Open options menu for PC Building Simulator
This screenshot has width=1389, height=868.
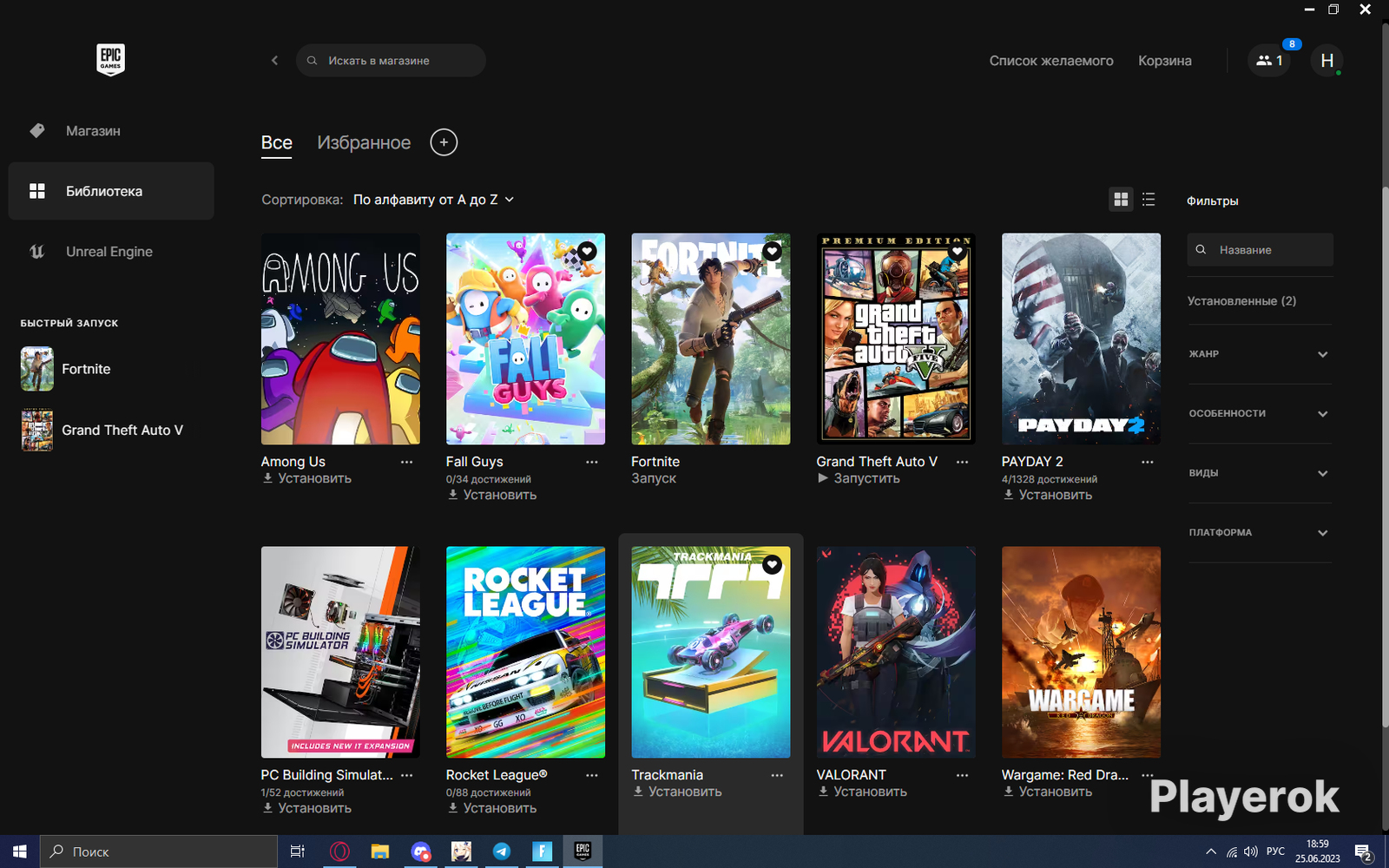tap(406, 775)
